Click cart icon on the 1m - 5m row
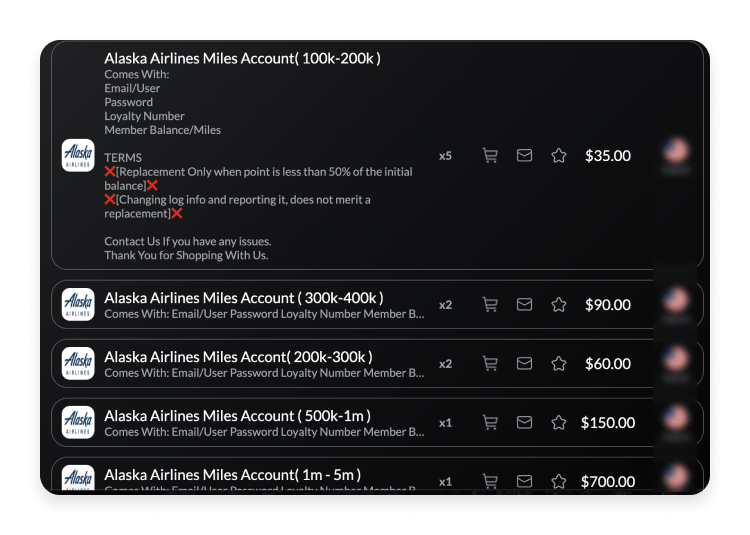Screen dimensions: 750x535 point(490,481)
